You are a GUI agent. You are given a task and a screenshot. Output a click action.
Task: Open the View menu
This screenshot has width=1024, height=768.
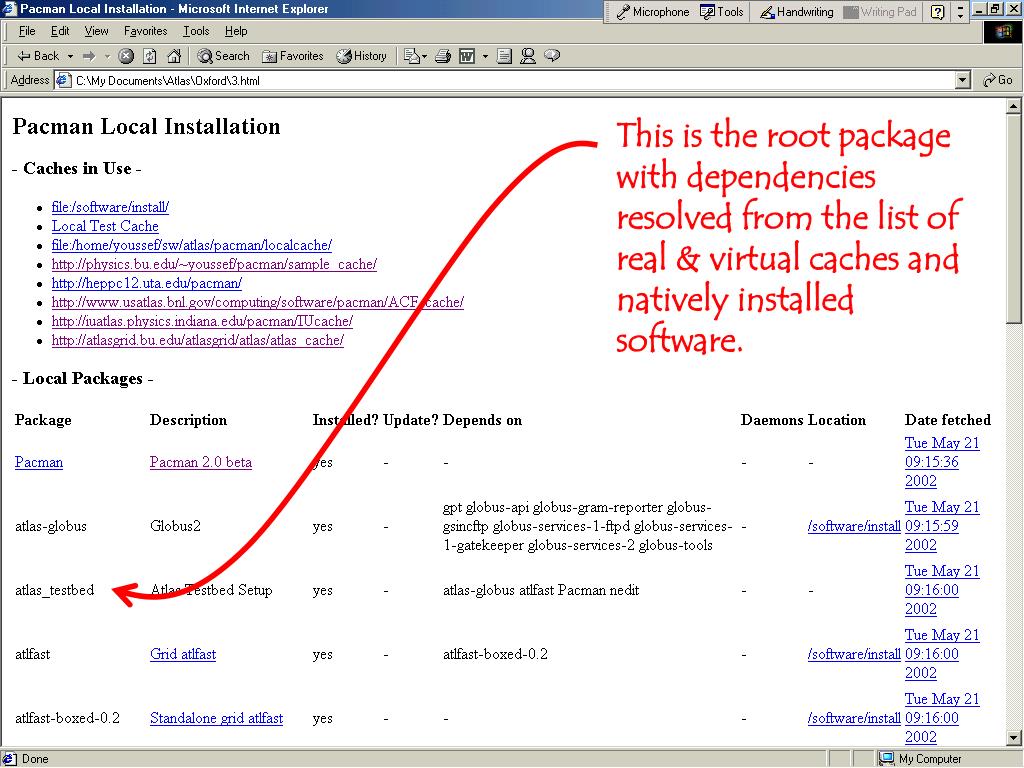tap(96, 31)
